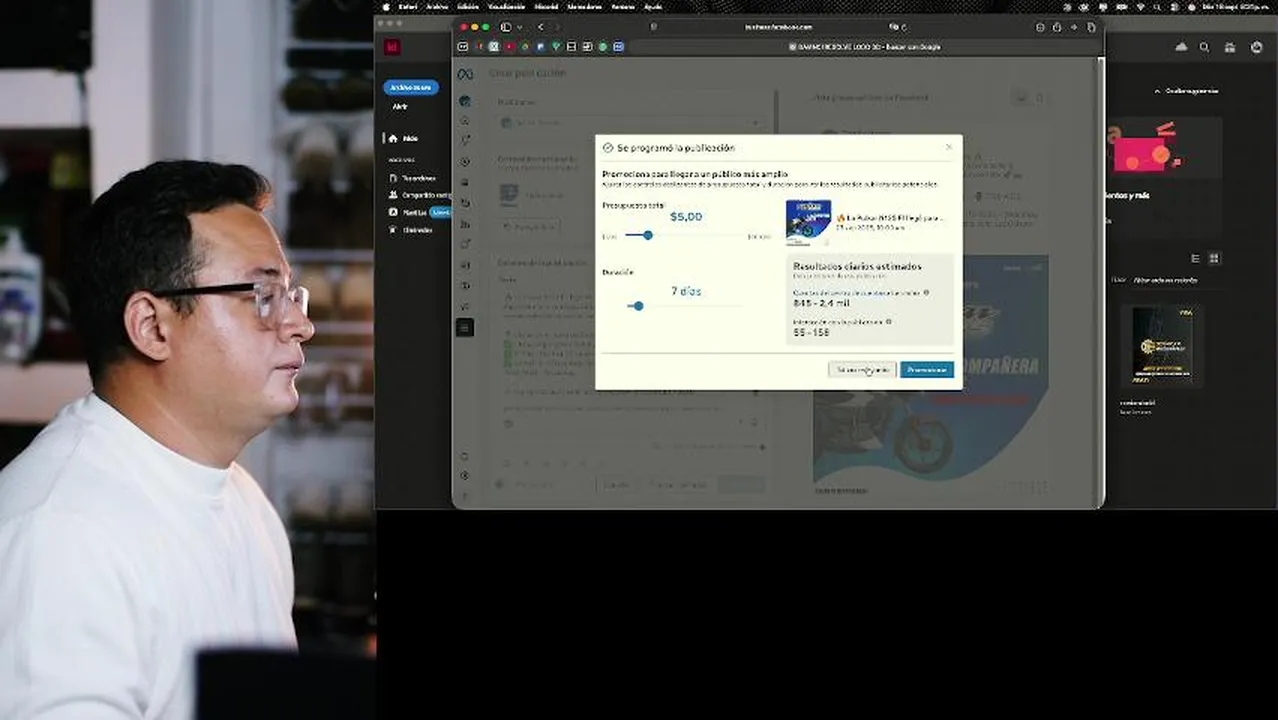Image resolution: width=1278 pixels, height=720 pixels.
Task: Click the Safari address bar
Action: (x=778, y=27)
